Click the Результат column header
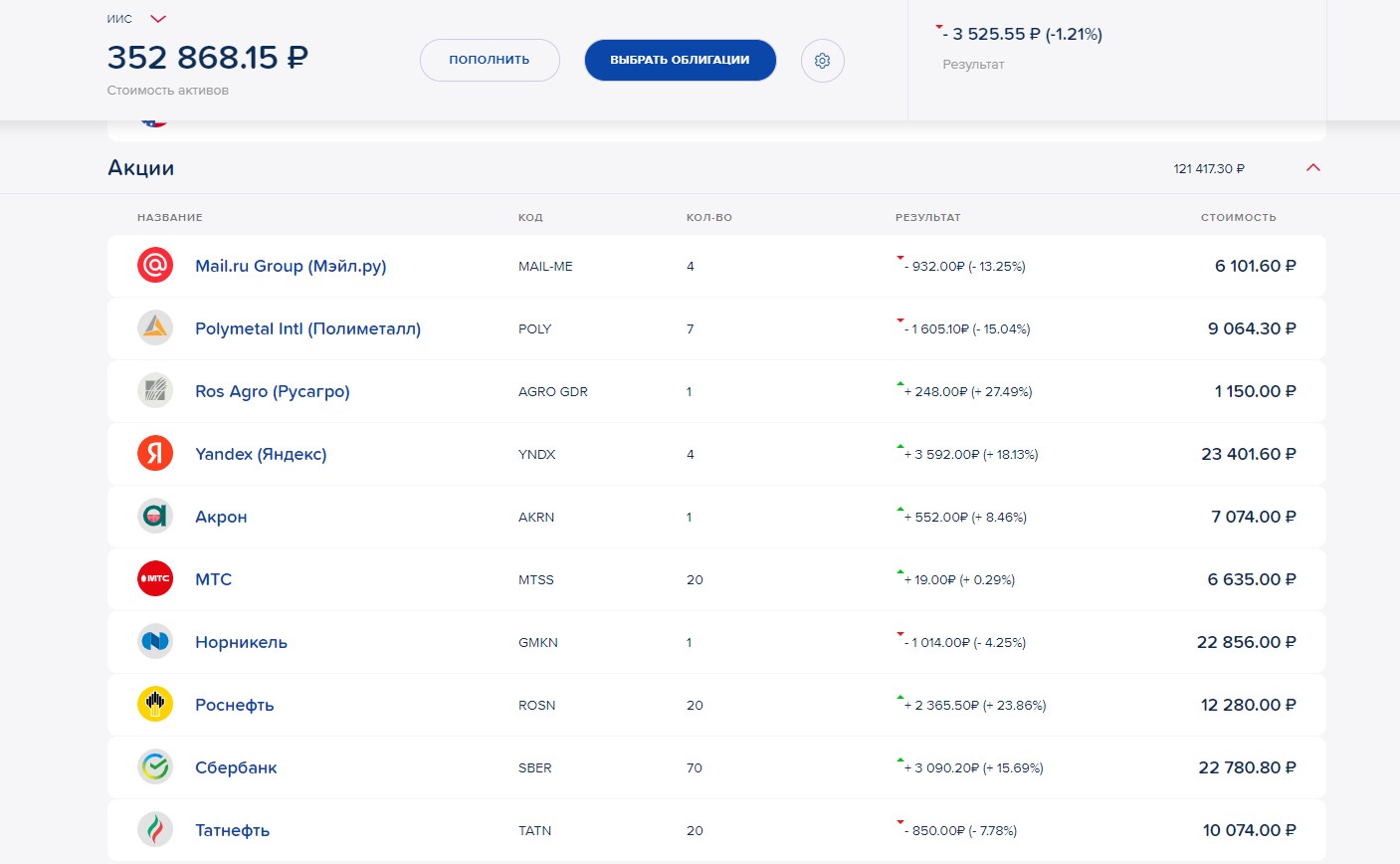Image resolution: width=1400 pixels, height=864 pixels. pos(928,217)
